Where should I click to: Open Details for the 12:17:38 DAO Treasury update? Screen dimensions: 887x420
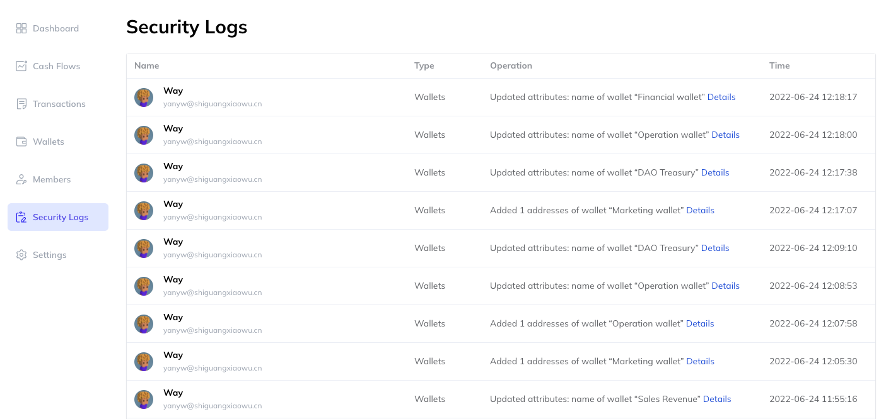tap(715, 173)
